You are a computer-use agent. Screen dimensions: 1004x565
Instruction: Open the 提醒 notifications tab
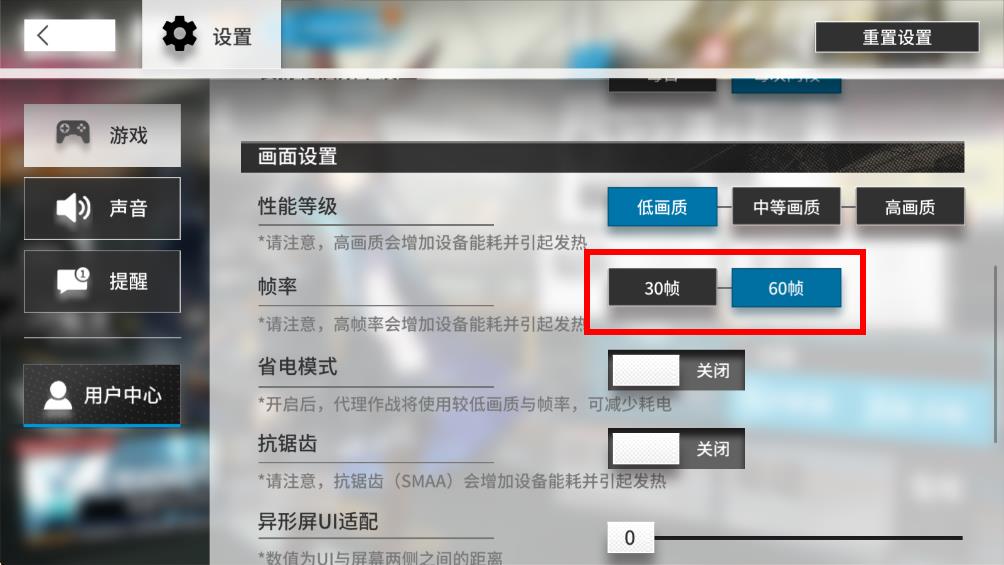point(102,281)
